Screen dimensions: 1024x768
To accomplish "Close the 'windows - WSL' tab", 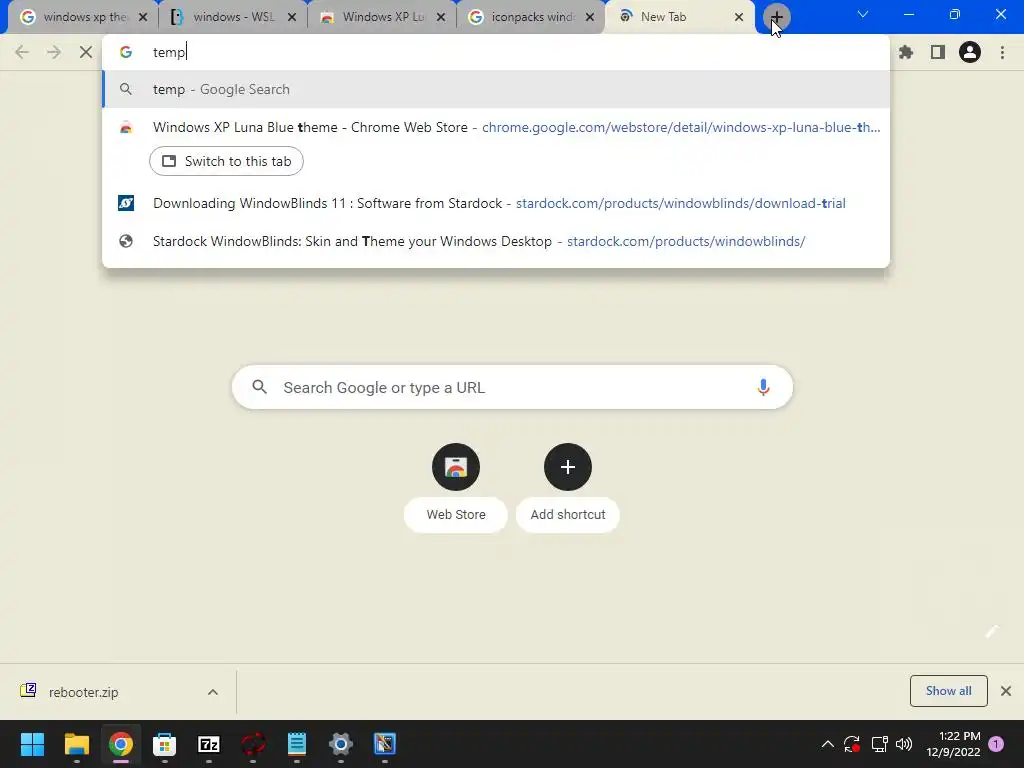I will [x=292, y=17].
